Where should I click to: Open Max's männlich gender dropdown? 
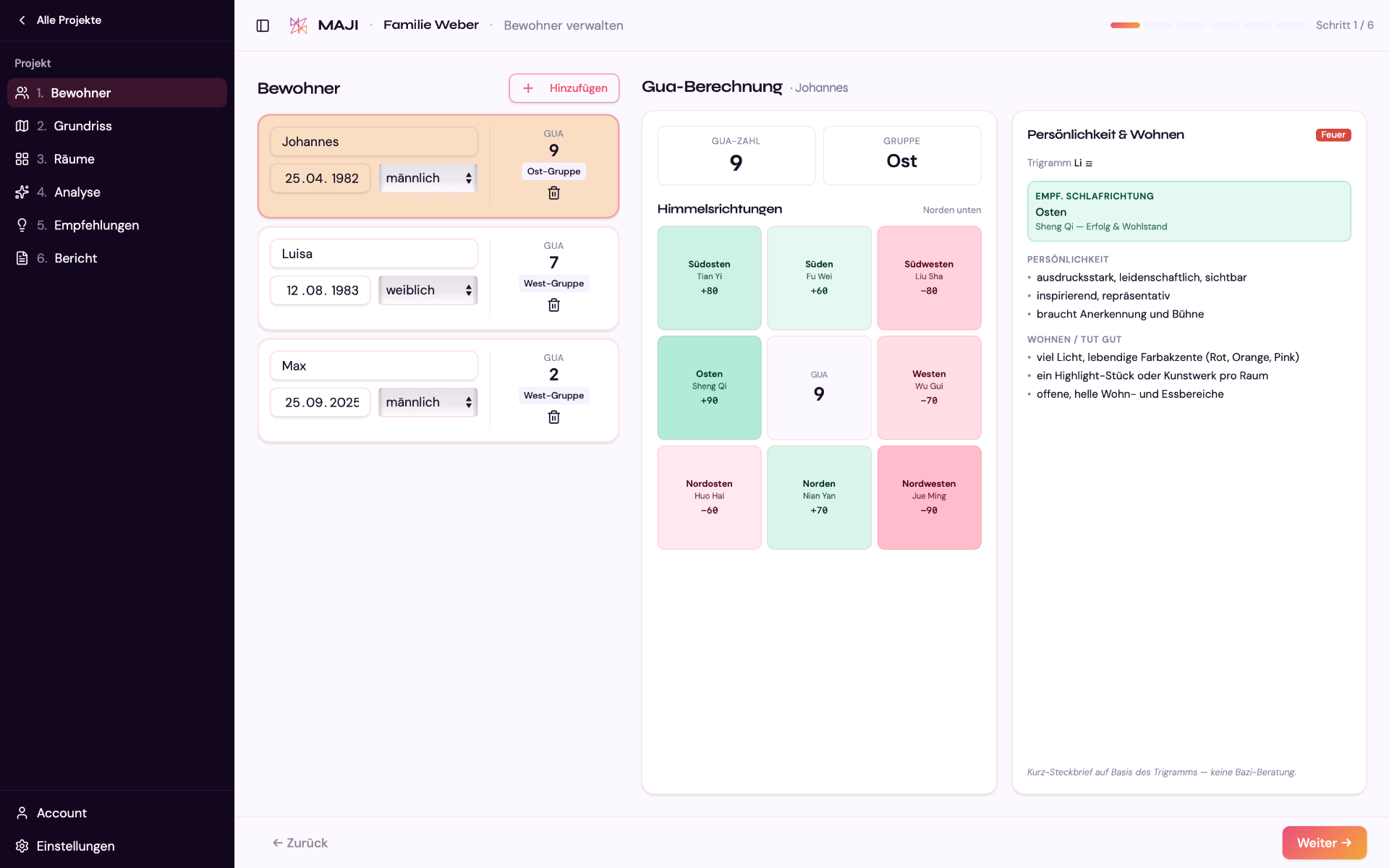point(428,402)
